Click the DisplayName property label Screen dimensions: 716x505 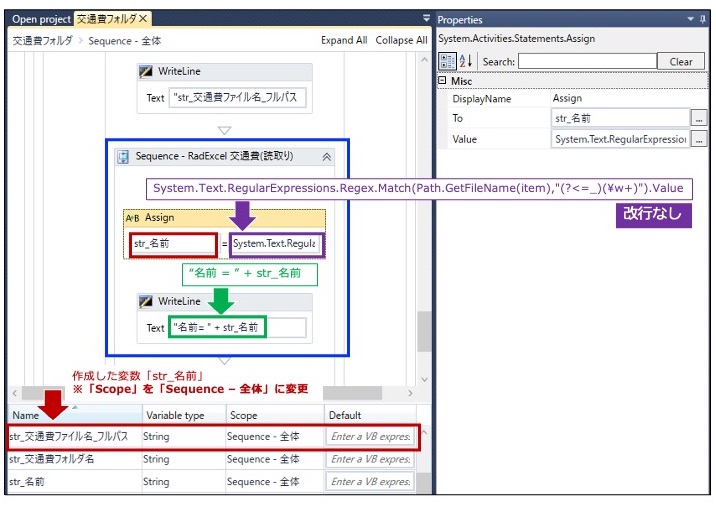(x=481, y=99)
